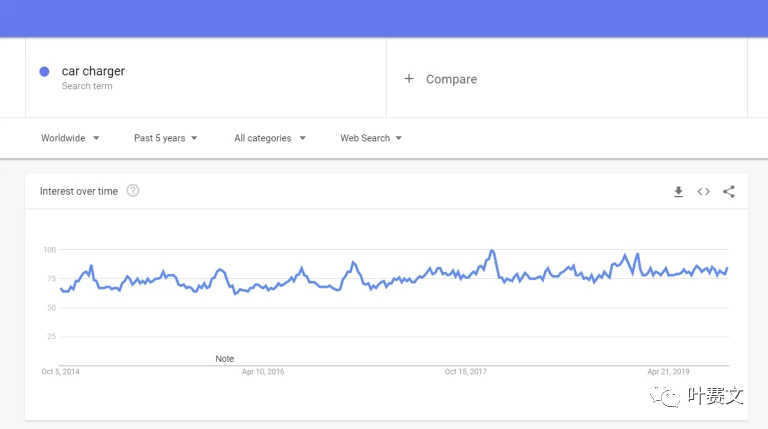Click the blue dot beside car charger

44,71
